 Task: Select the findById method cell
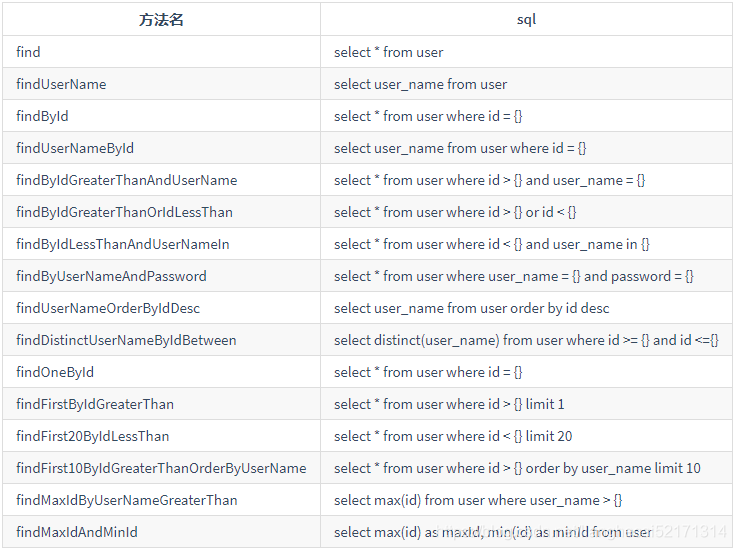pyautogui.click(x=42, y=116)
